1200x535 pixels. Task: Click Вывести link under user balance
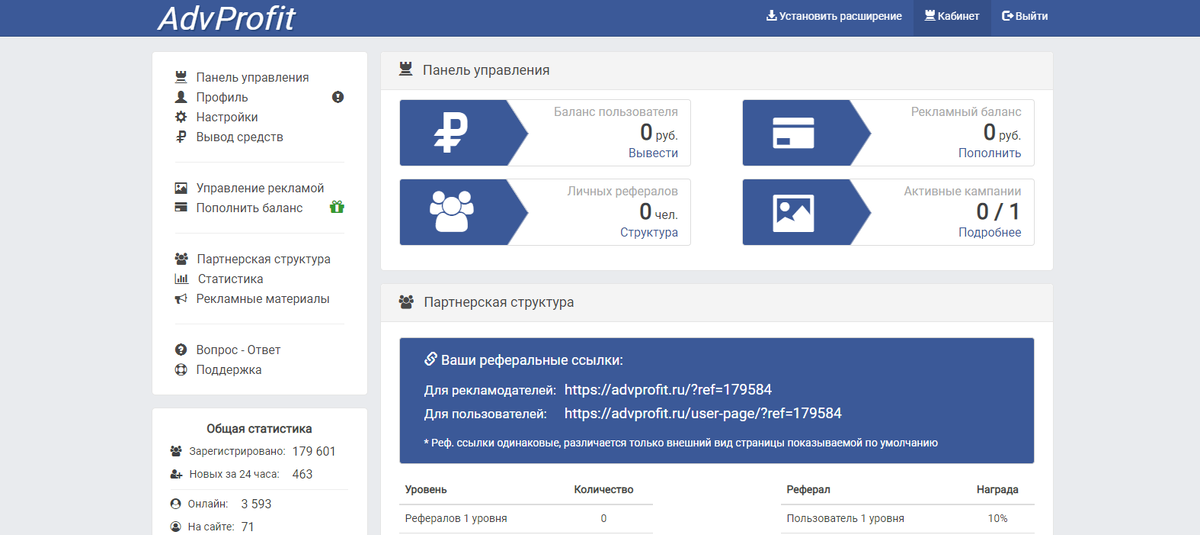point(653,153)
